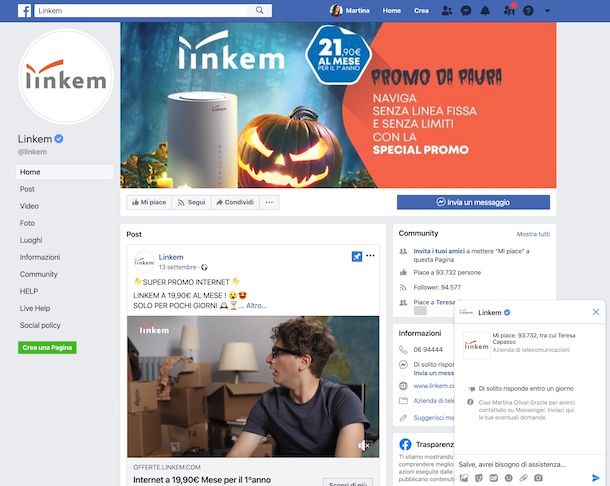Click the @linkem page handle

32,152
